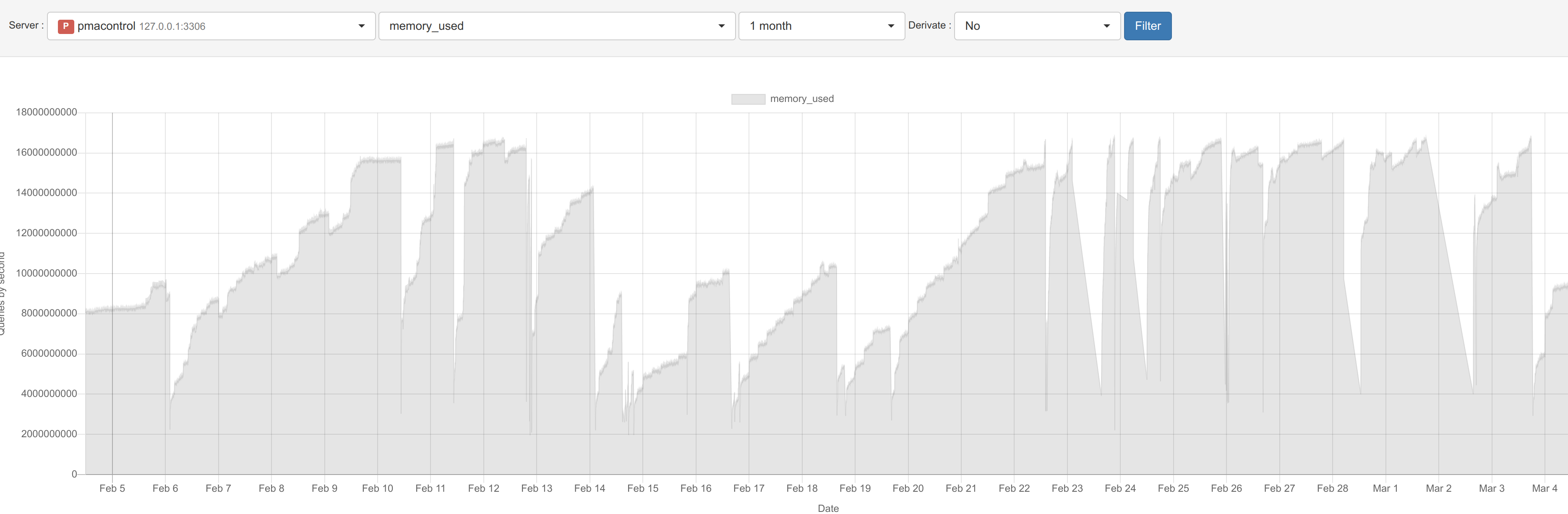Click the metric dropdown caret arrow
Screen dimensions: 1568x514
(x=721, y=26)
